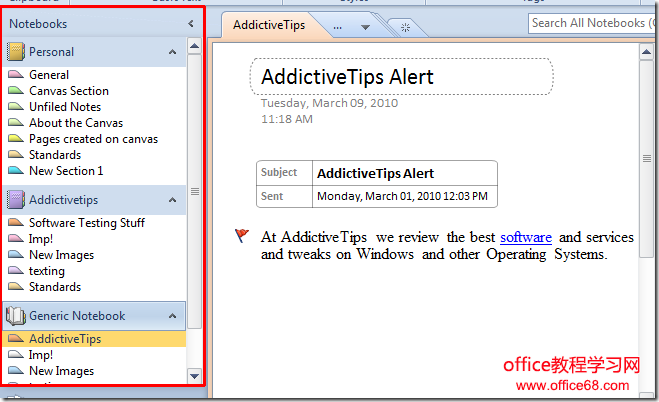The width and height of the screenshot is (659, 402).
Task: Click the cyan New Section 1 tab icon
Action: click(x=16, y=171)
